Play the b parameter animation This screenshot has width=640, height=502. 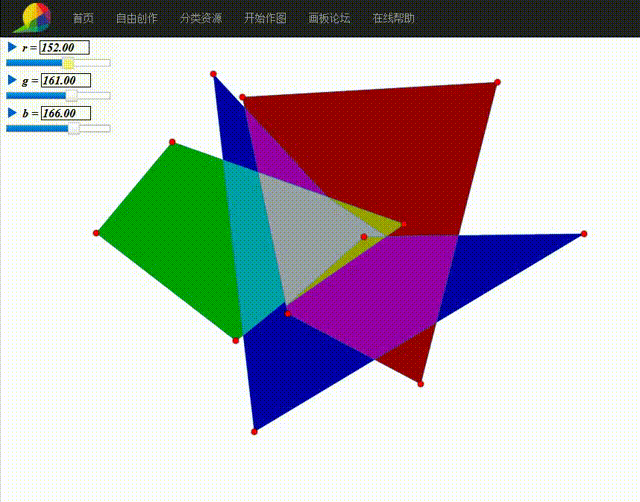click(12, 113)
